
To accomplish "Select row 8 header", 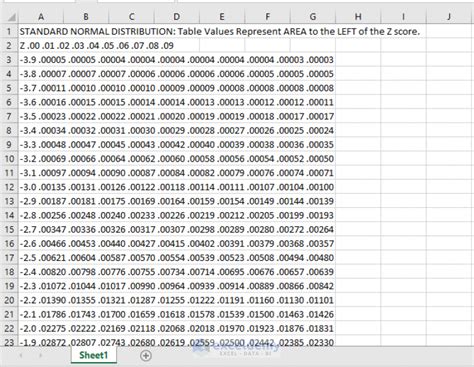I will 9,131.
